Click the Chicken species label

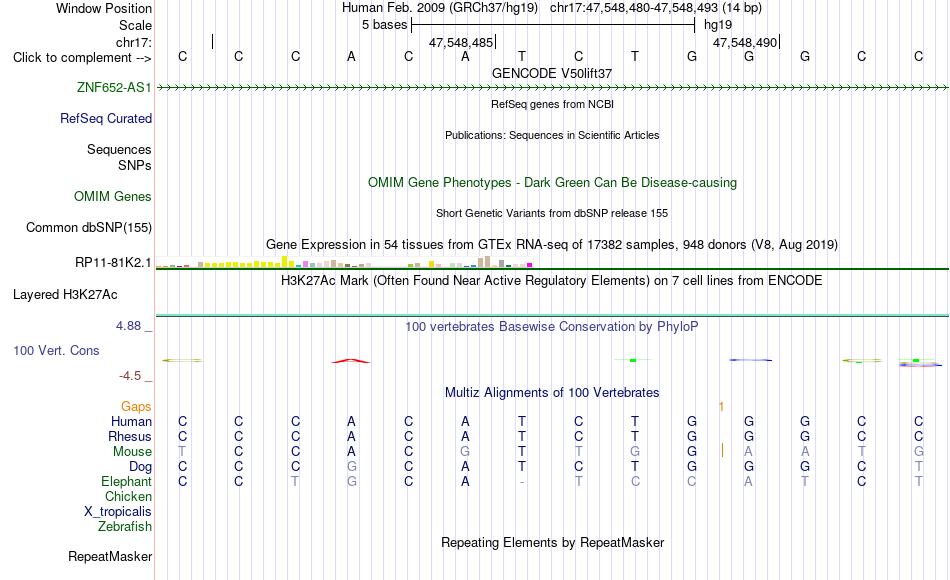[x=128, y=496]
